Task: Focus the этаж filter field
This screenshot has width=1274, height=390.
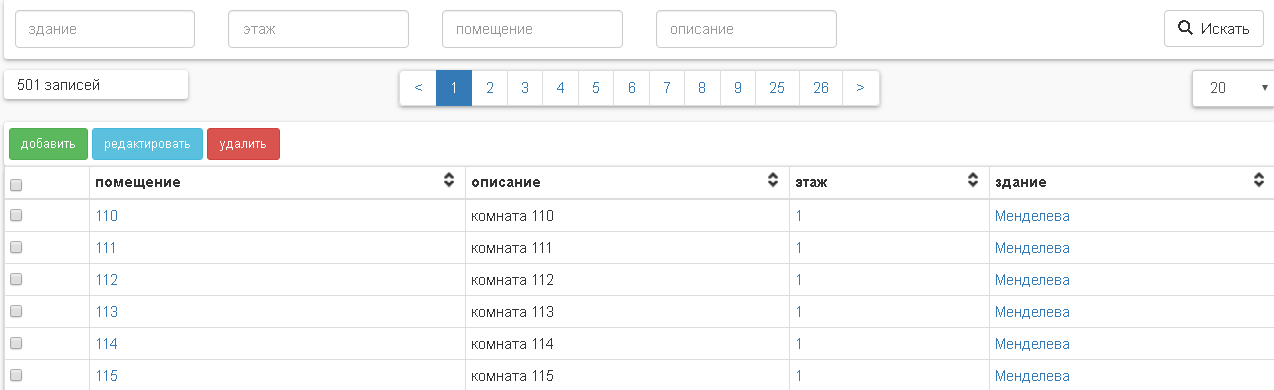Action: [319, 29]
